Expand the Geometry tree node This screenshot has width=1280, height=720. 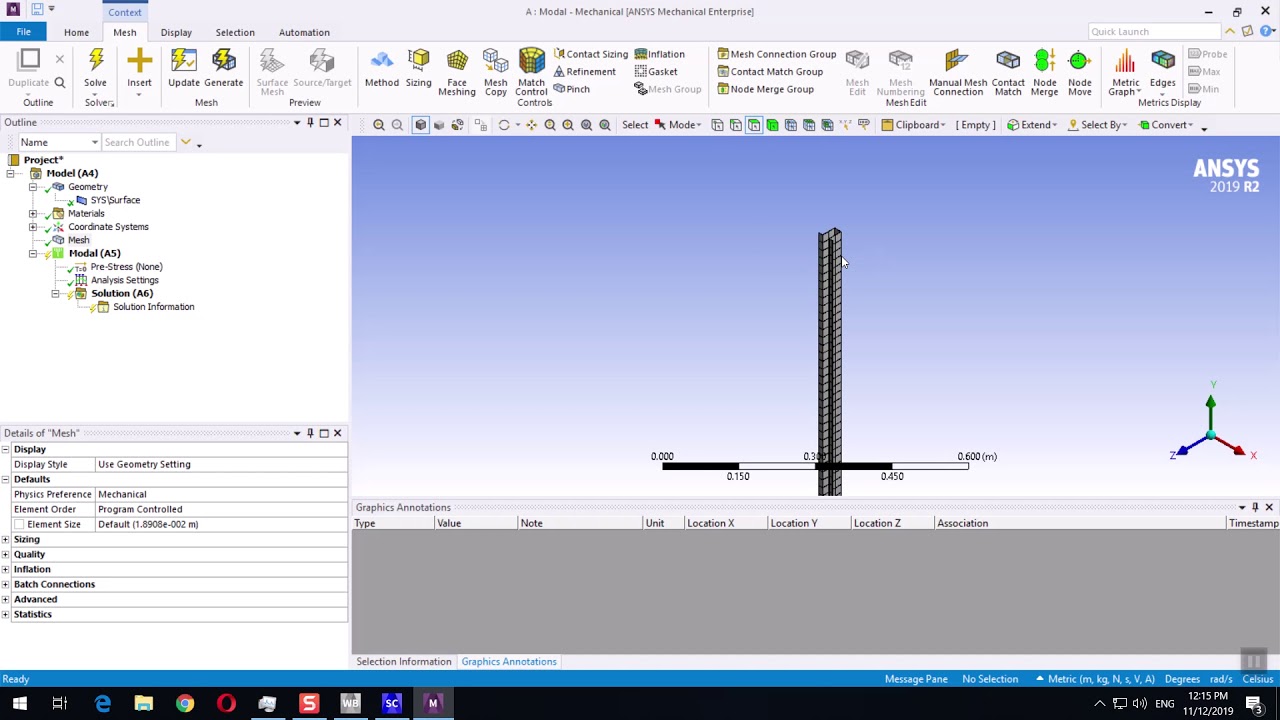33,187
